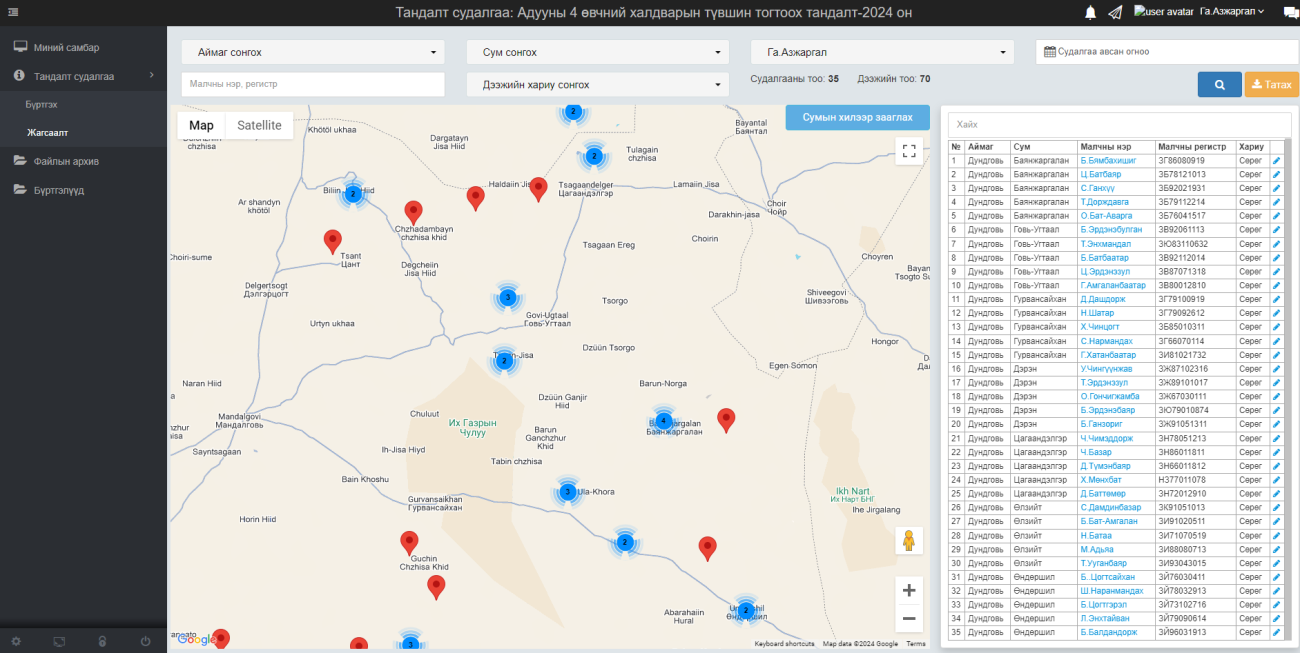Click the lock icon in sidebar footer

point(102,641)
